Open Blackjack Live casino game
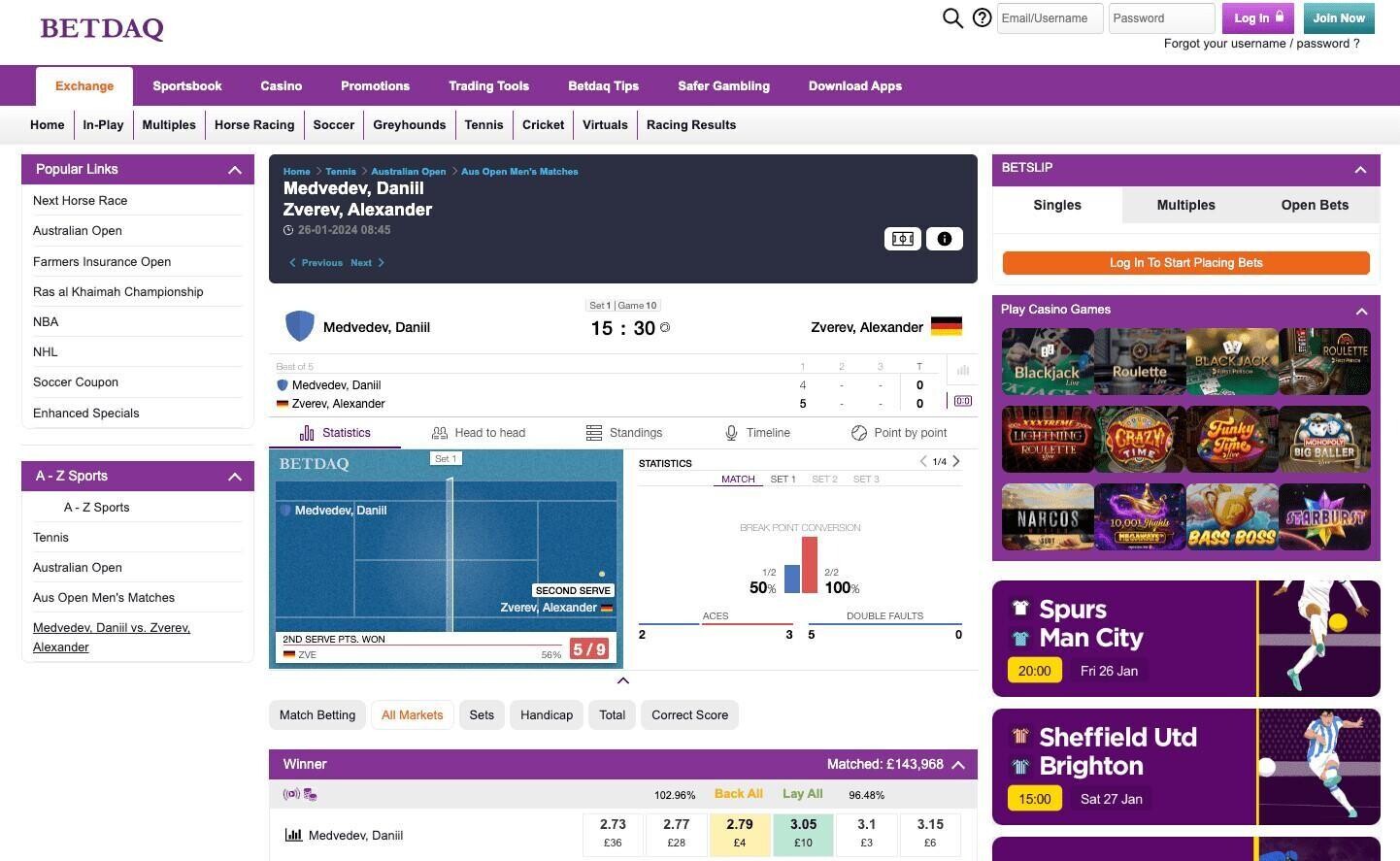1400x861 pixels. pyautogui.click(x=1048, y=361)
